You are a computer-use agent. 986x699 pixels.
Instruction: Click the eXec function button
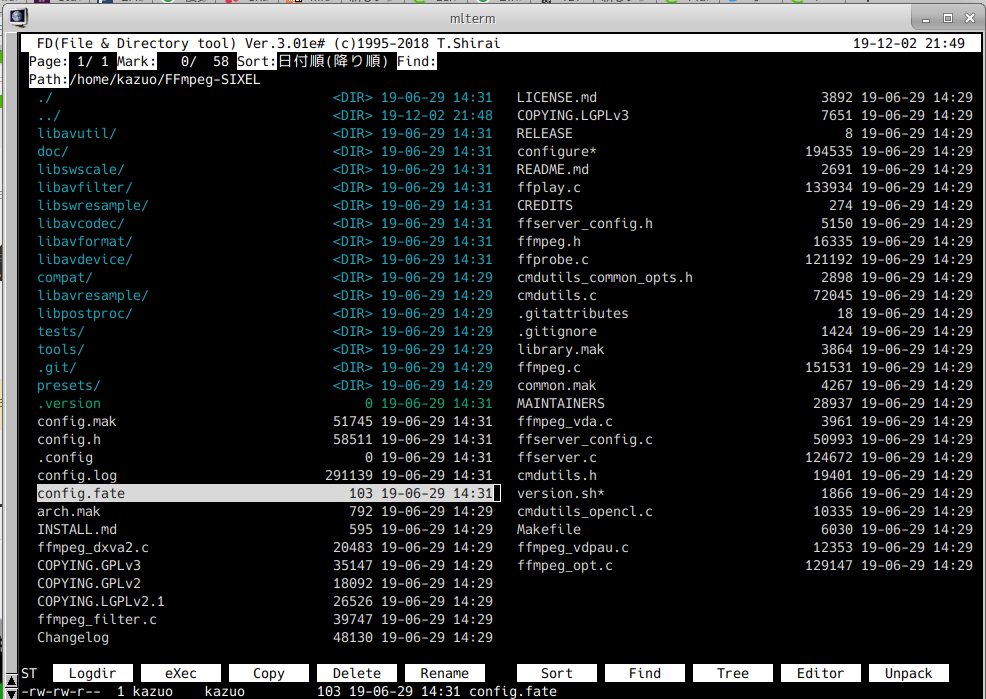[x=180, y=673]
